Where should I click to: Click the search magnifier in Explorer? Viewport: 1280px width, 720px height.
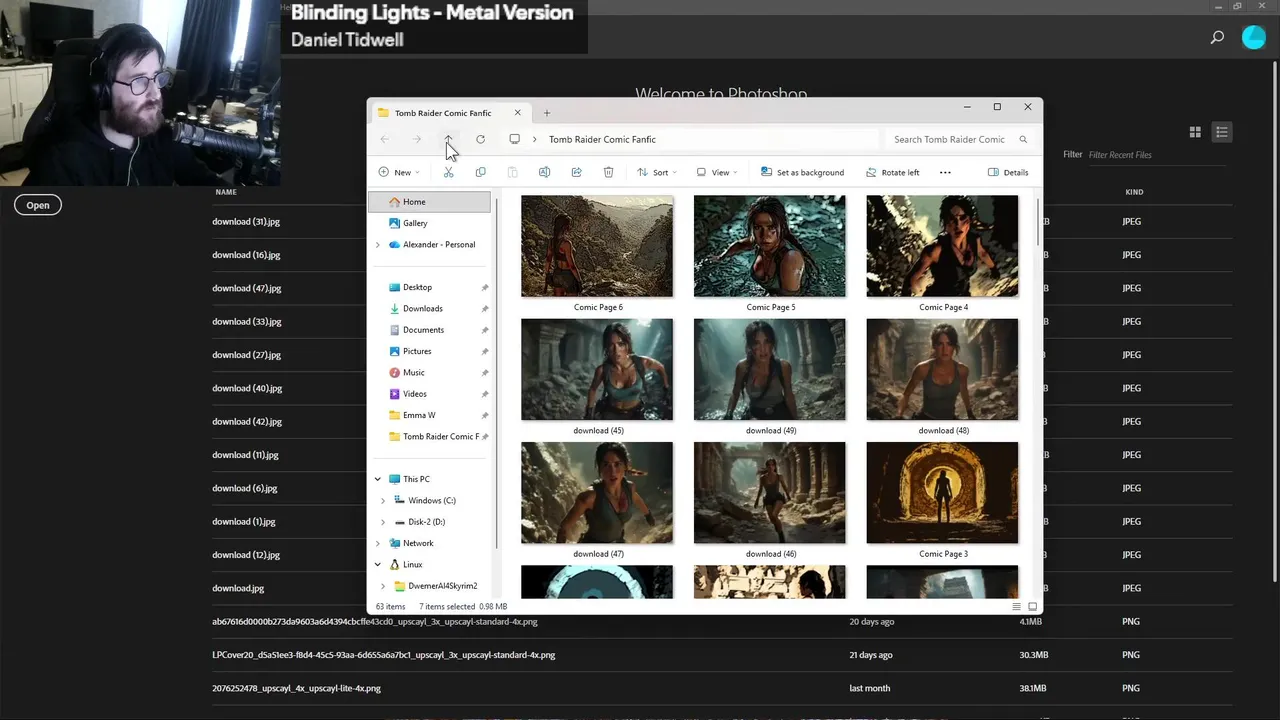pyautogui.click(x=1023, y=139)
